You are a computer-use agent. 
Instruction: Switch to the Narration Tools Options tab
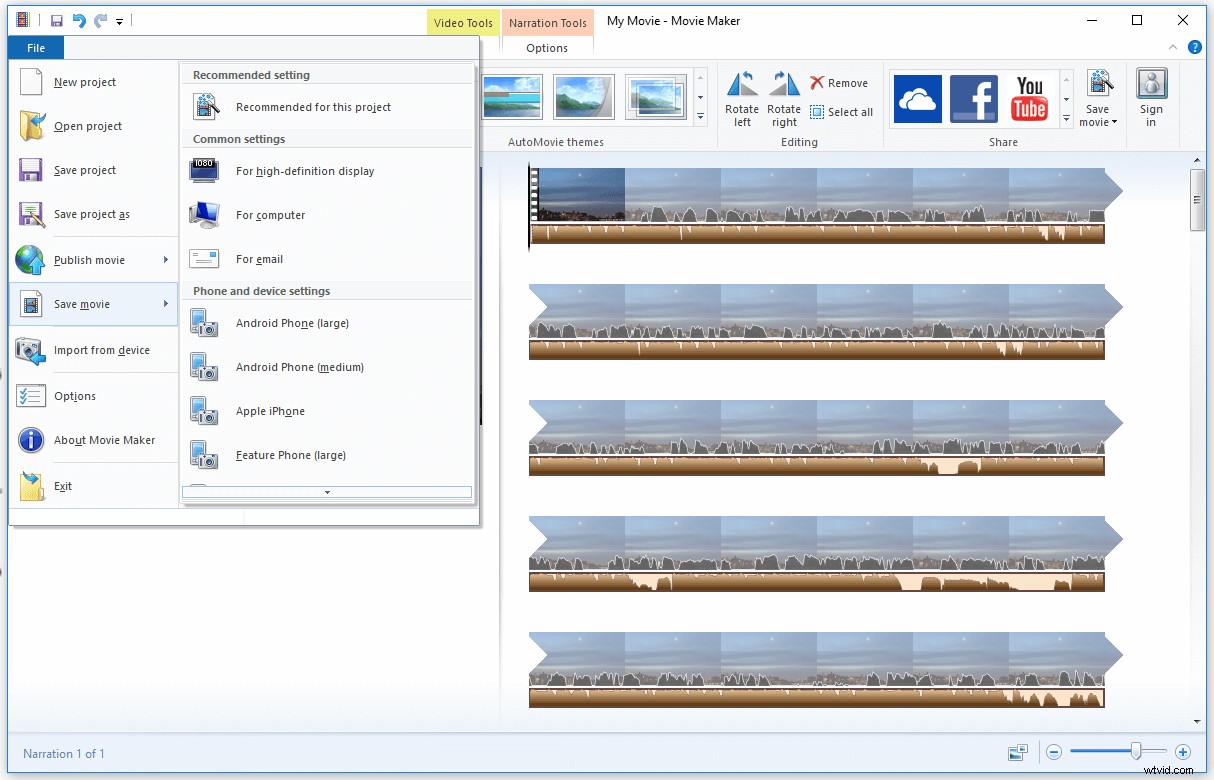pyautogui.click(x=547, y=47)
